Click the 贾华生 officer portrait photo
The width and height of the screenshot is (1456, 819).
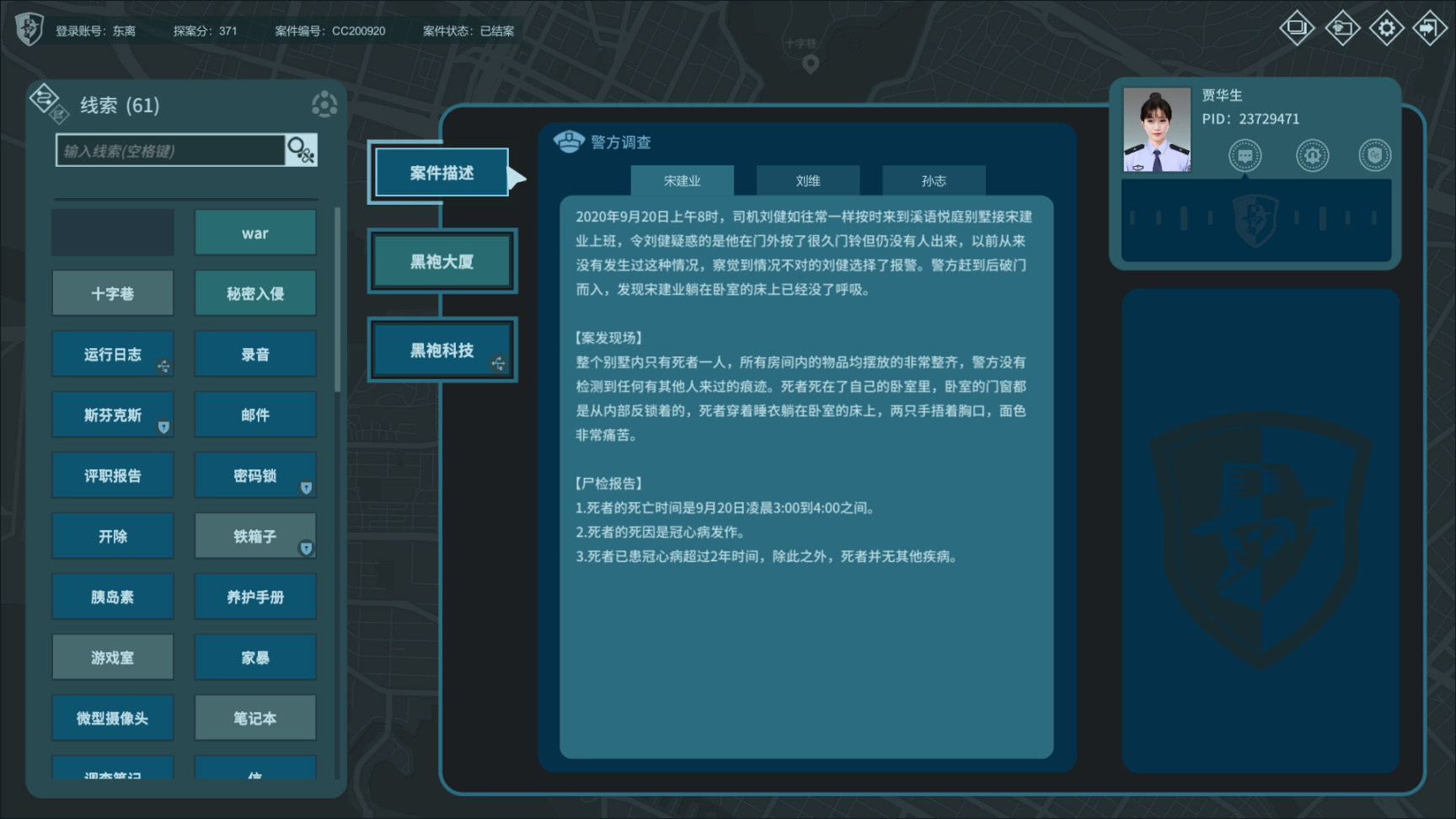point(1157,130)
